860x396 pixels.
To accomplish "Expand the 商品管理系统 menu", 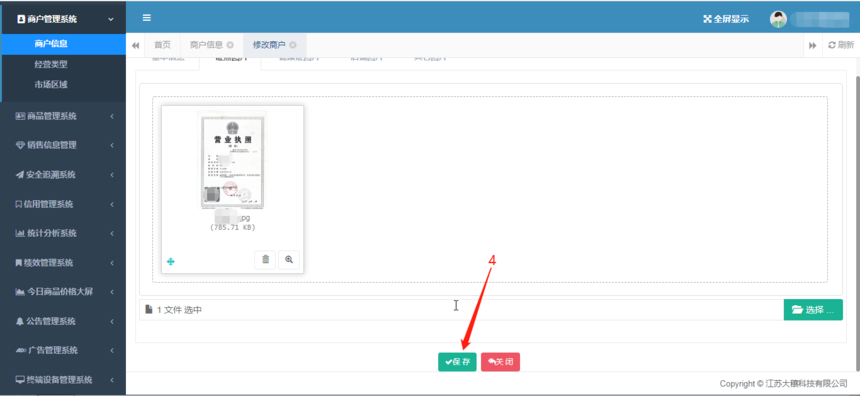I will point(64,116).
